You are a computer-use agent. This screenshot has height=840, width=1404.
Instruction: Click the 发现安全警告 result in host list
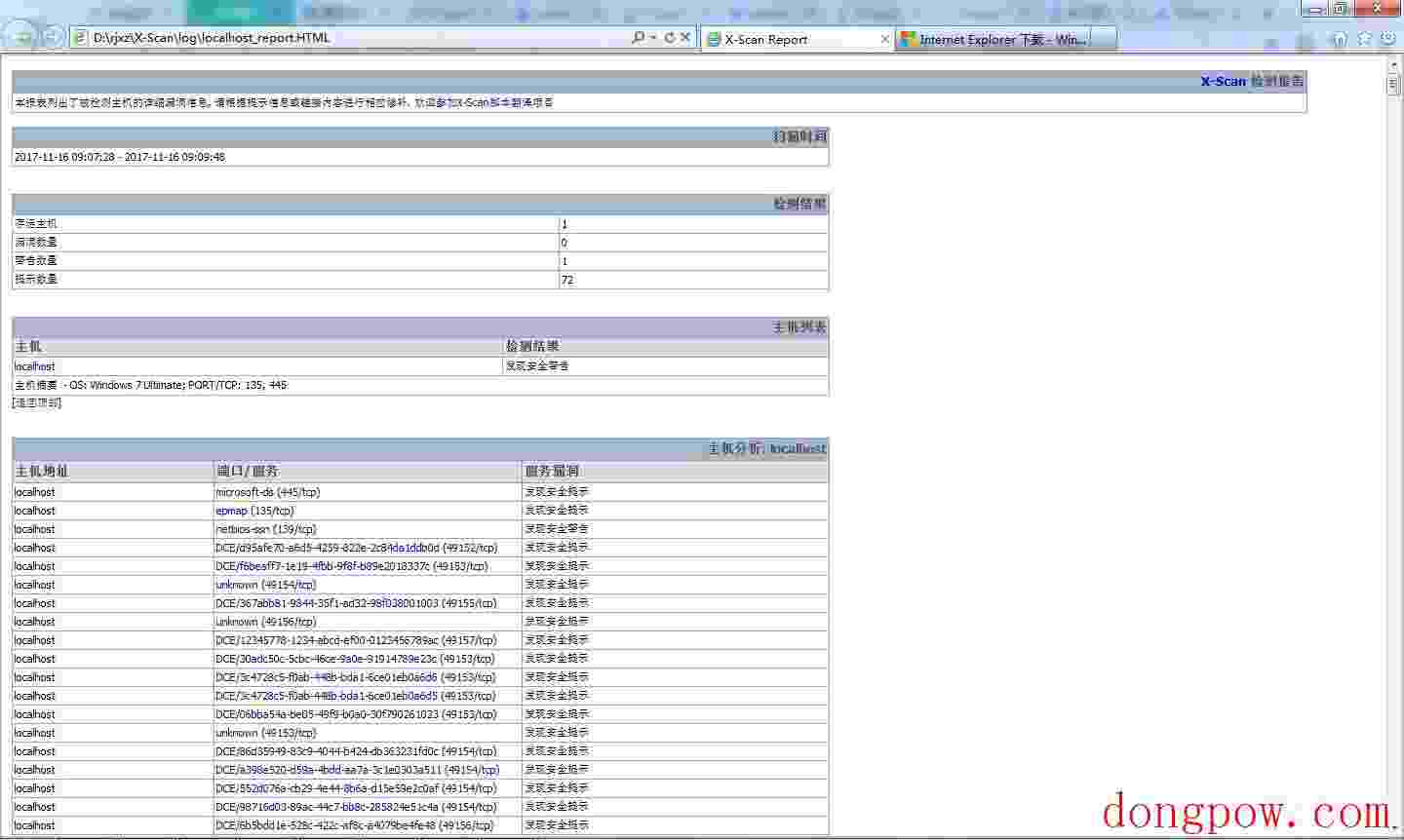pyautogui.click(x=537, y=366)
